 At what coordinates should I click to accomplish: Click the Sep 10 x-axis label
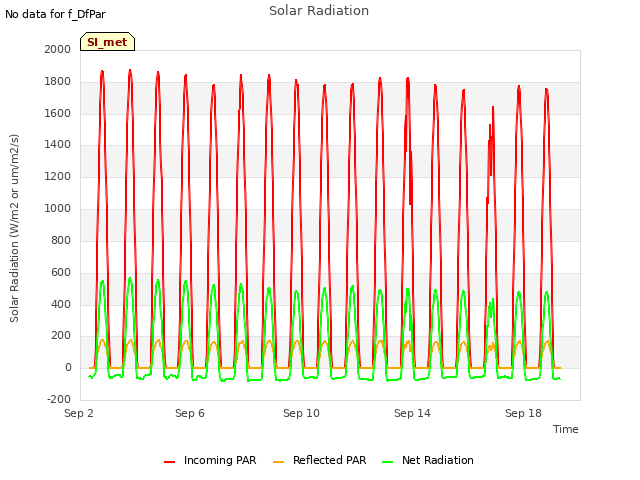tap(301, 413)
